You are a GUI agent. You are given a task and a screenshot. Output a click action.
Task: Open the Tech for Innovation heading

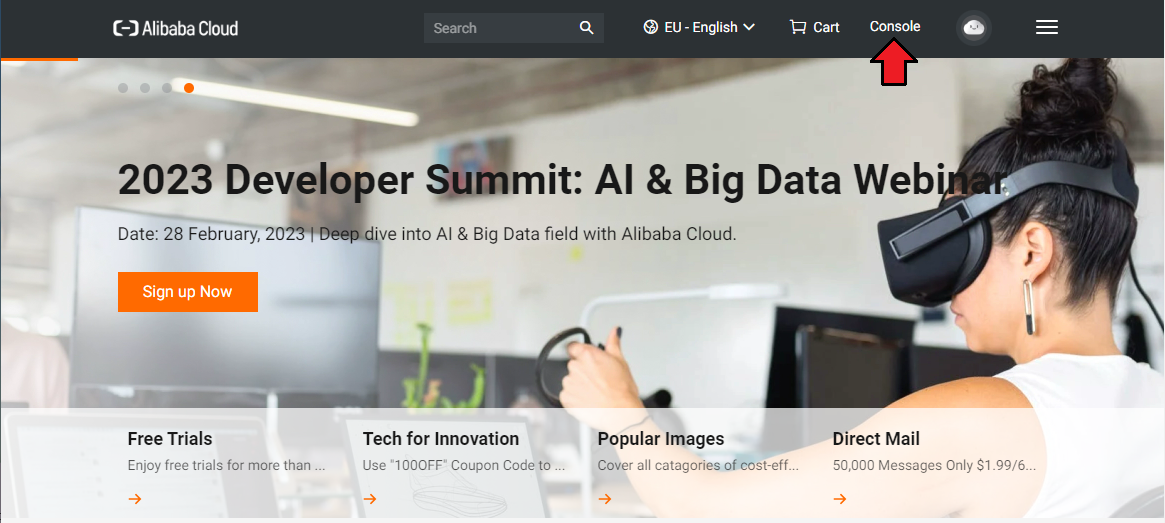(x=441, y=439)
